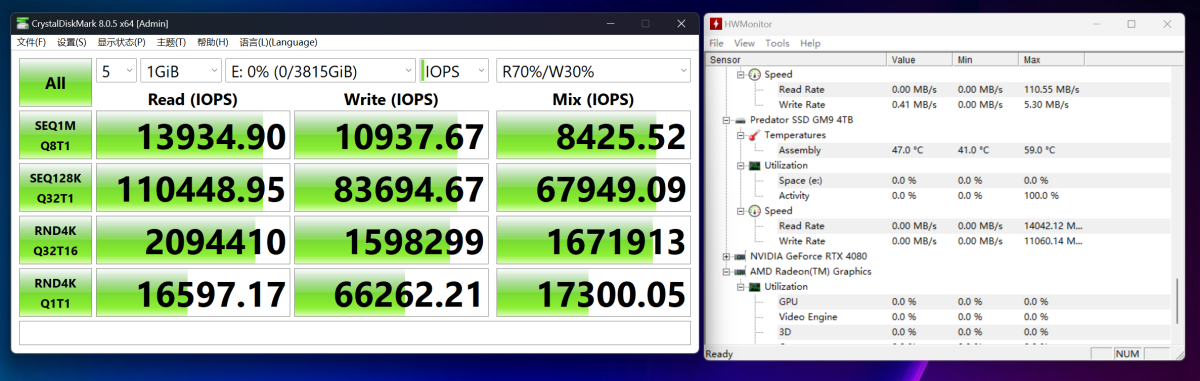The width and height of the screenshot is (1200, 381).
Task: Start the RND4K Q32T16 test
Action: point(55,240)
